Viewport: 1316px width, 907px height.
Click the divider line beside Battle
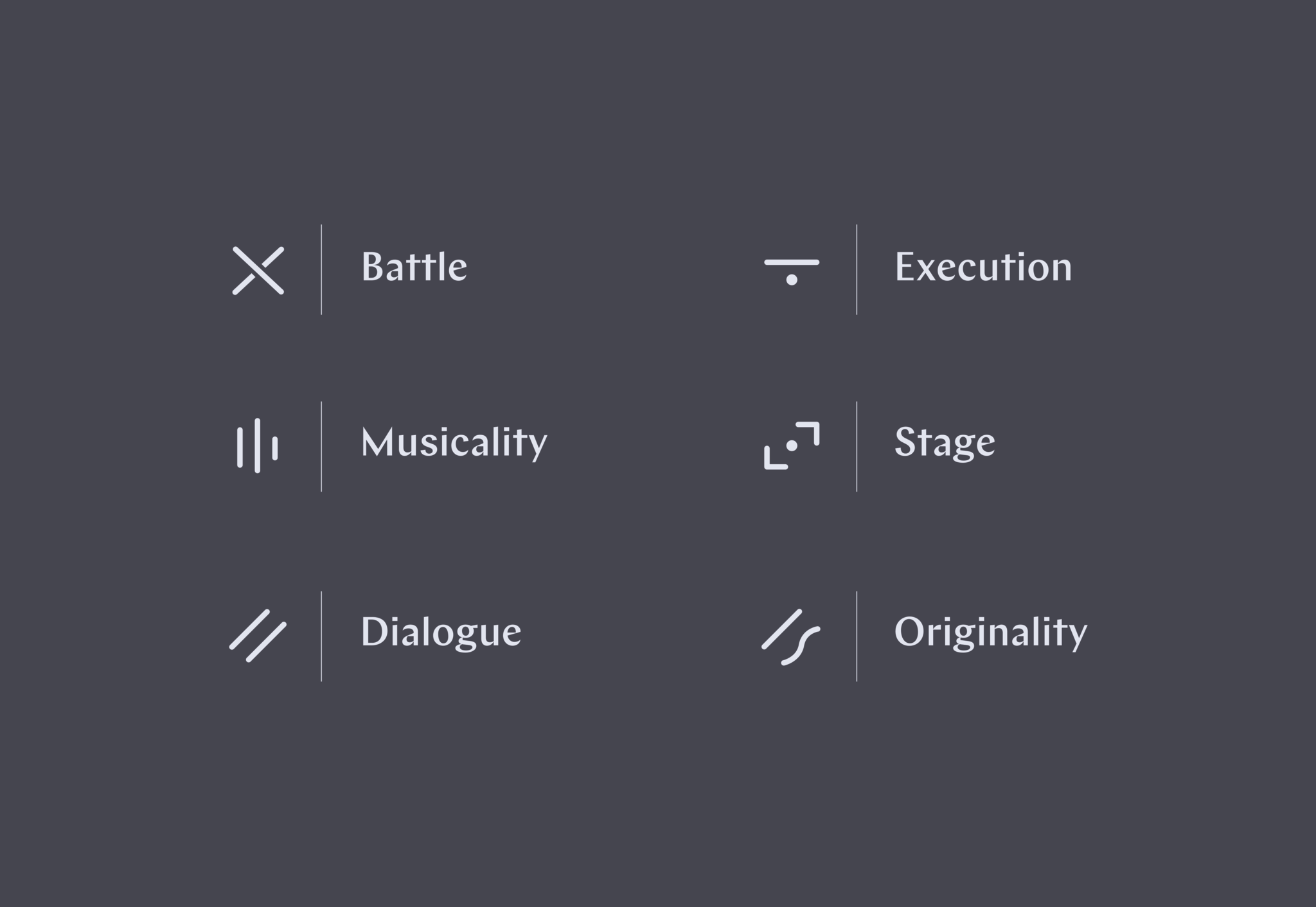click(x=321, y=269)
